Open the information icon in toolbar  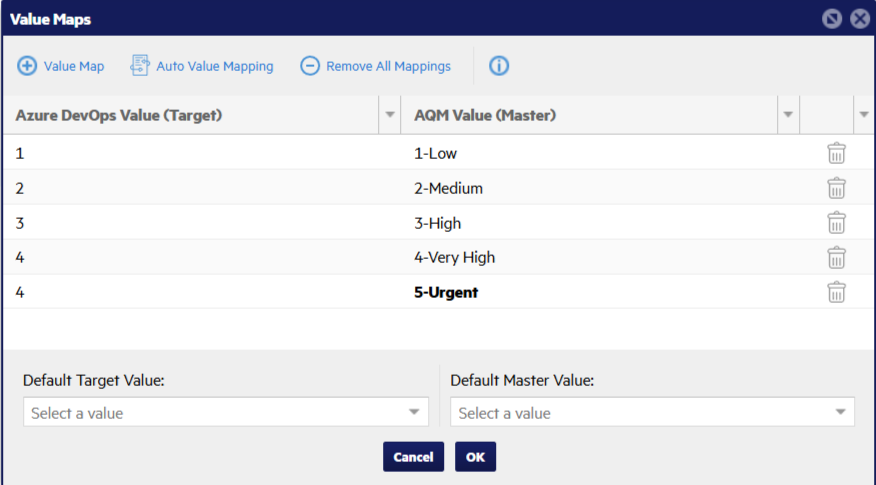pos(499,66)
